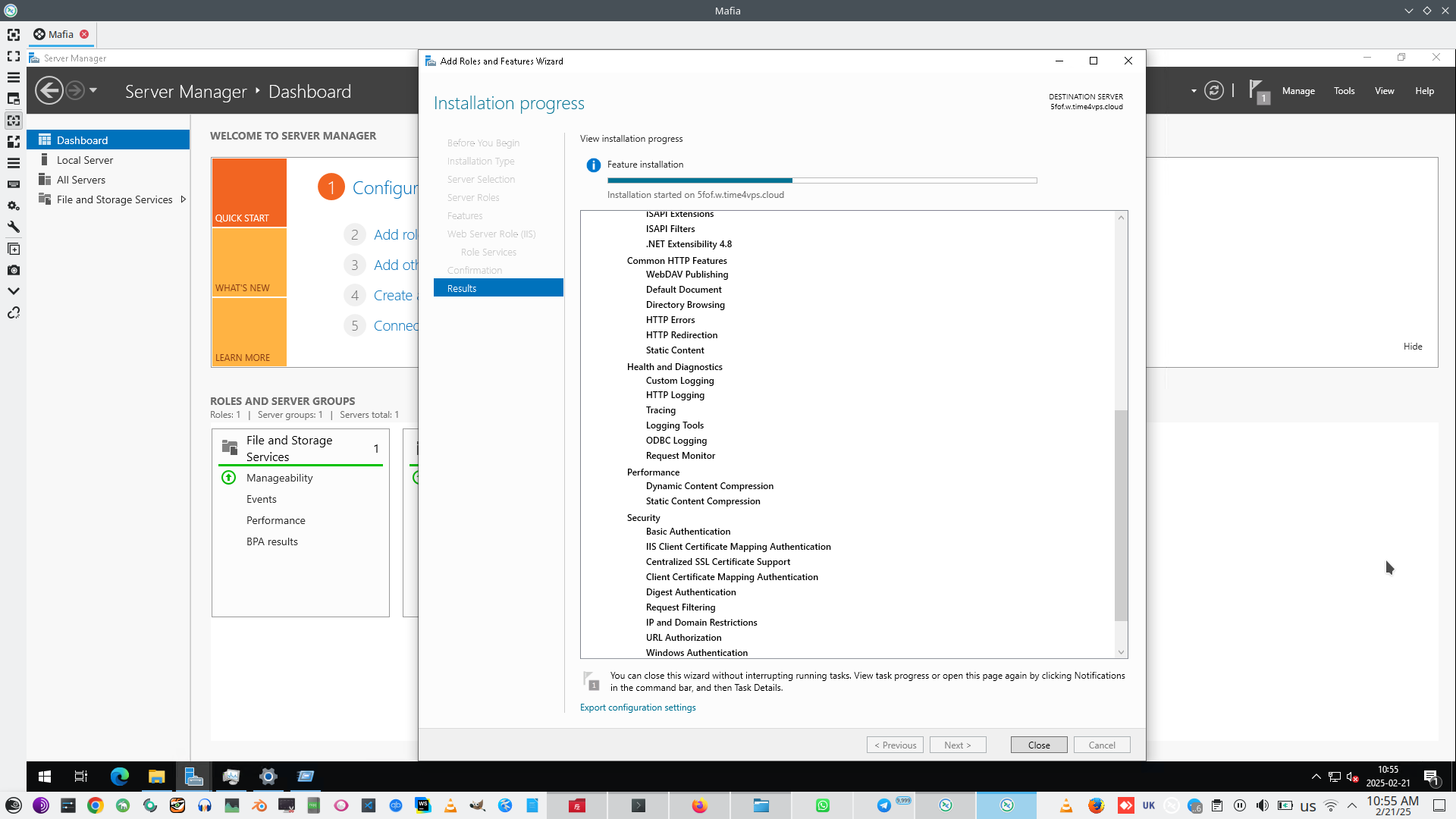Open the Task View taskbar icon

(x=81, y=776)
